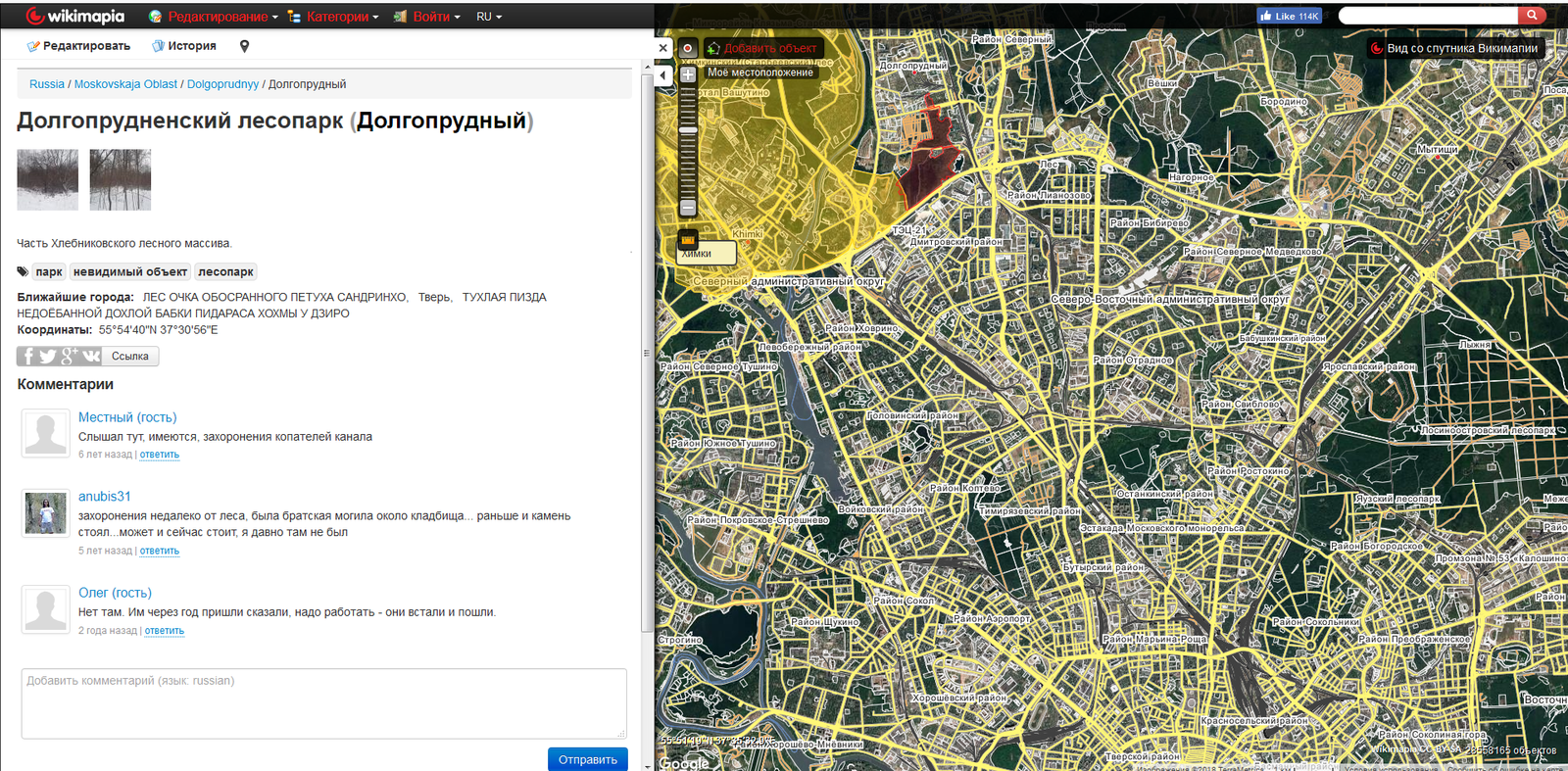Click the left panel vertical scrollbar

[x=646, y=353]
